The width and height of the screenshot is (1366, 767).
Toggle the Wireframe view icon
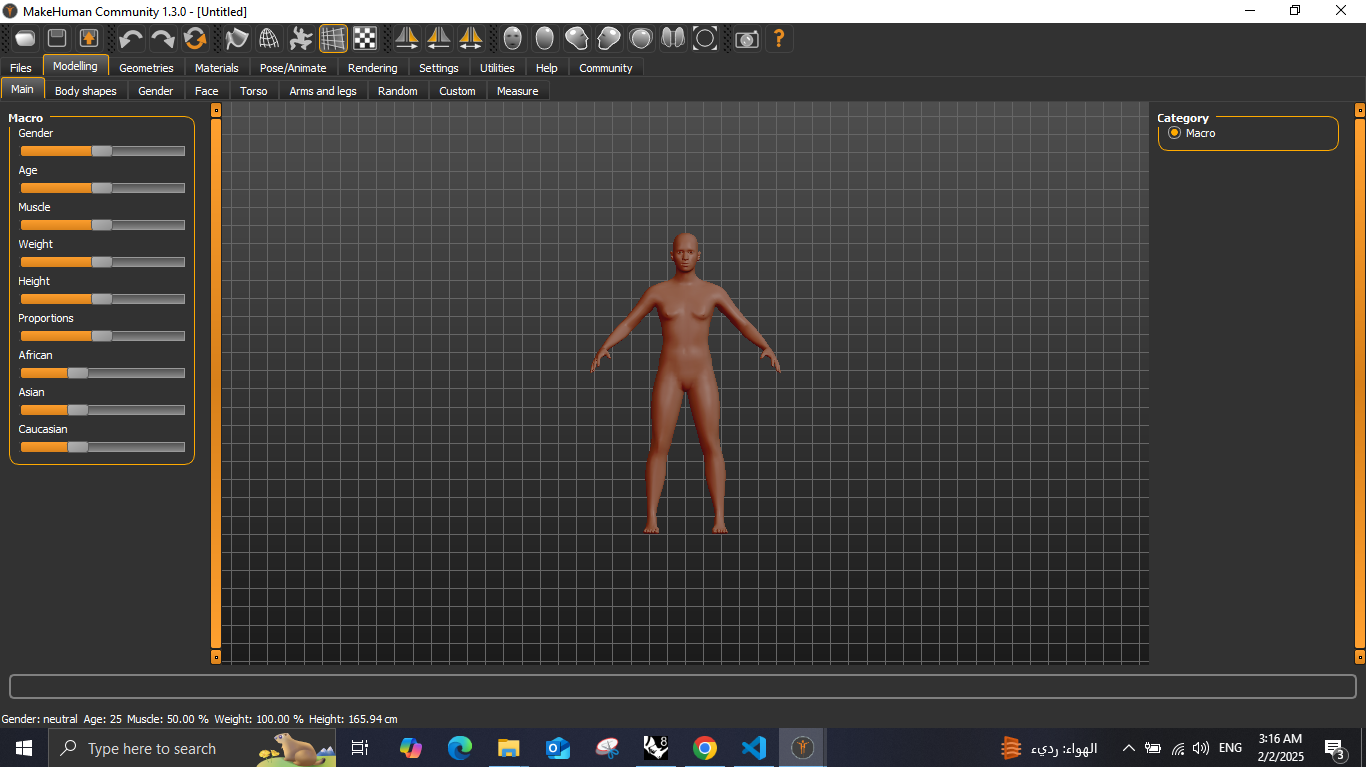[x=269, y=39]
